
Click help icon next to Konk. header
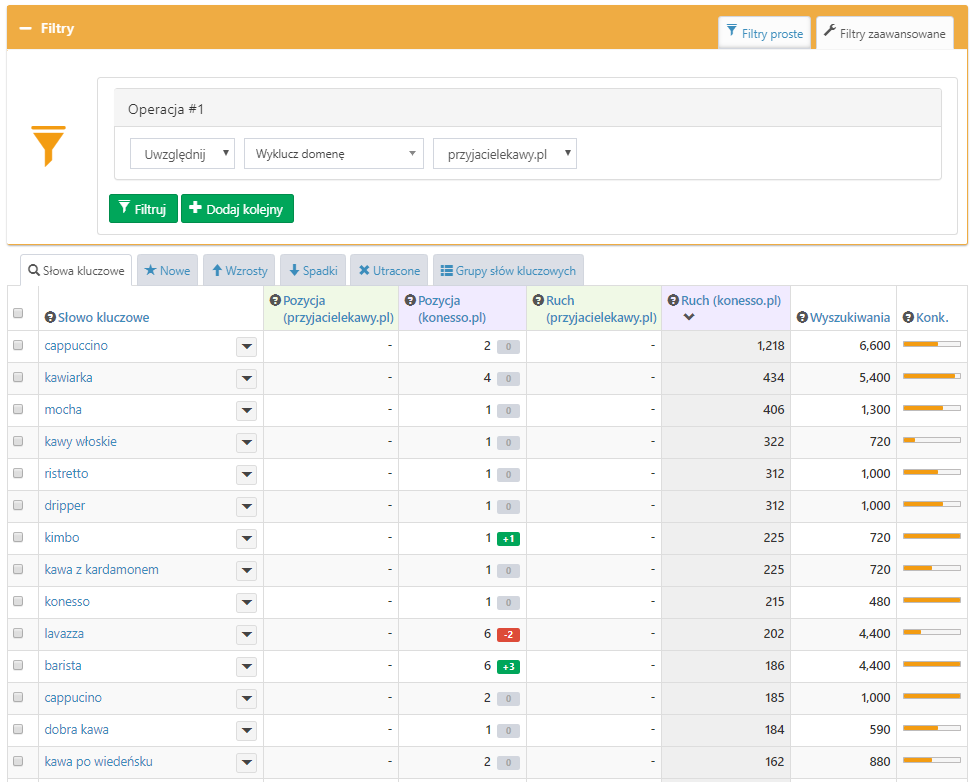(908, 318)
